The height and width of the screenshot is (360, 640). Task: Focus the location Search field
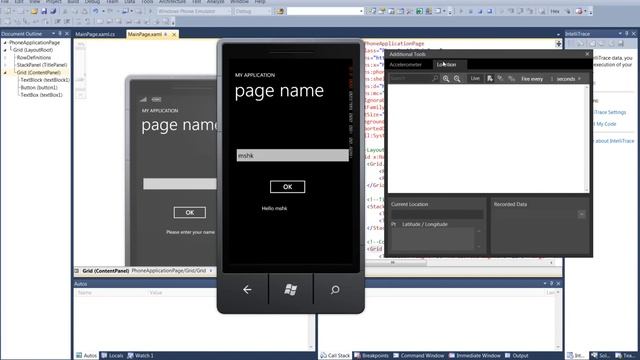[x=409, y=78]
